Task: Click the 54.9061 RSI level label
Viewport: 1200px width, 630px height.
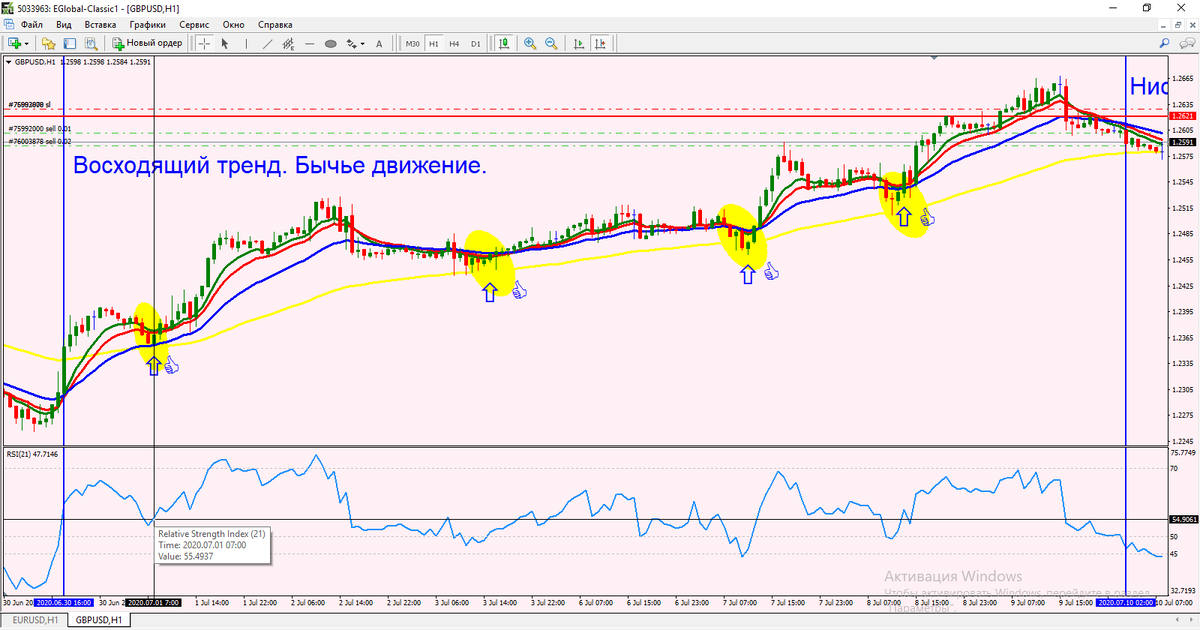Action: tap(1182, 519)
